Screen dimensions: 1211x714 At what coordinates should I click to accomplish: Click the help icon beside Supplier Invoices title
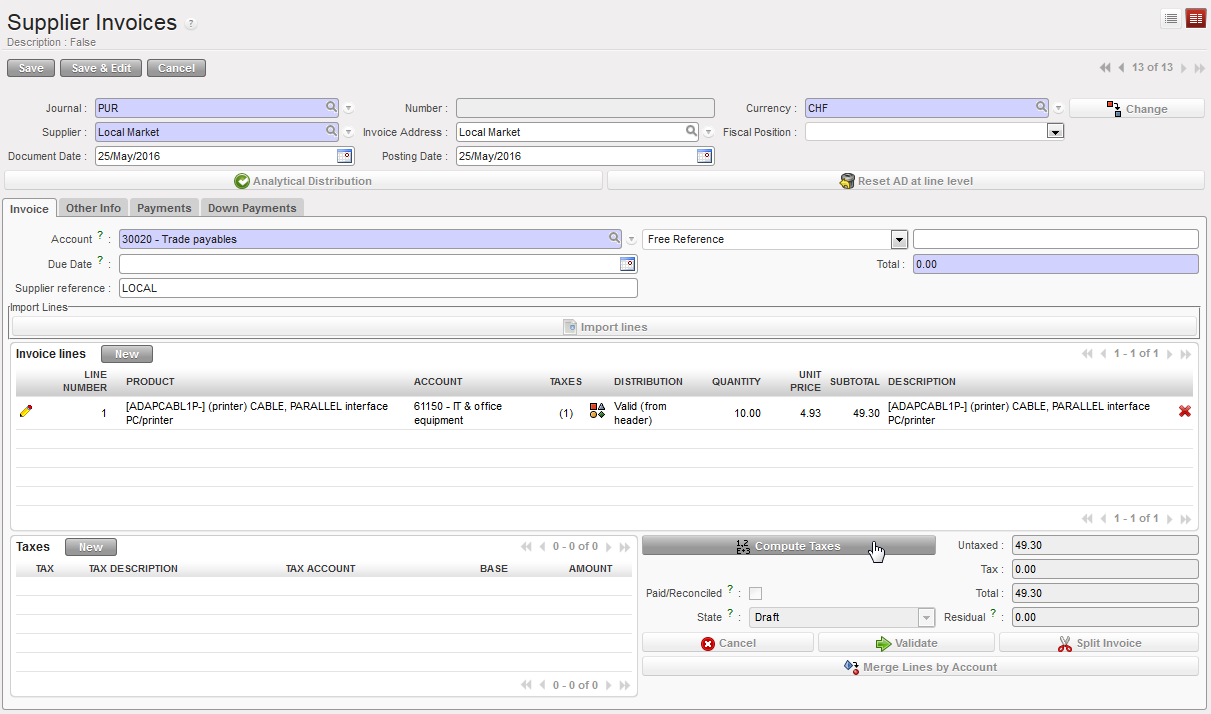click(191, 24)
